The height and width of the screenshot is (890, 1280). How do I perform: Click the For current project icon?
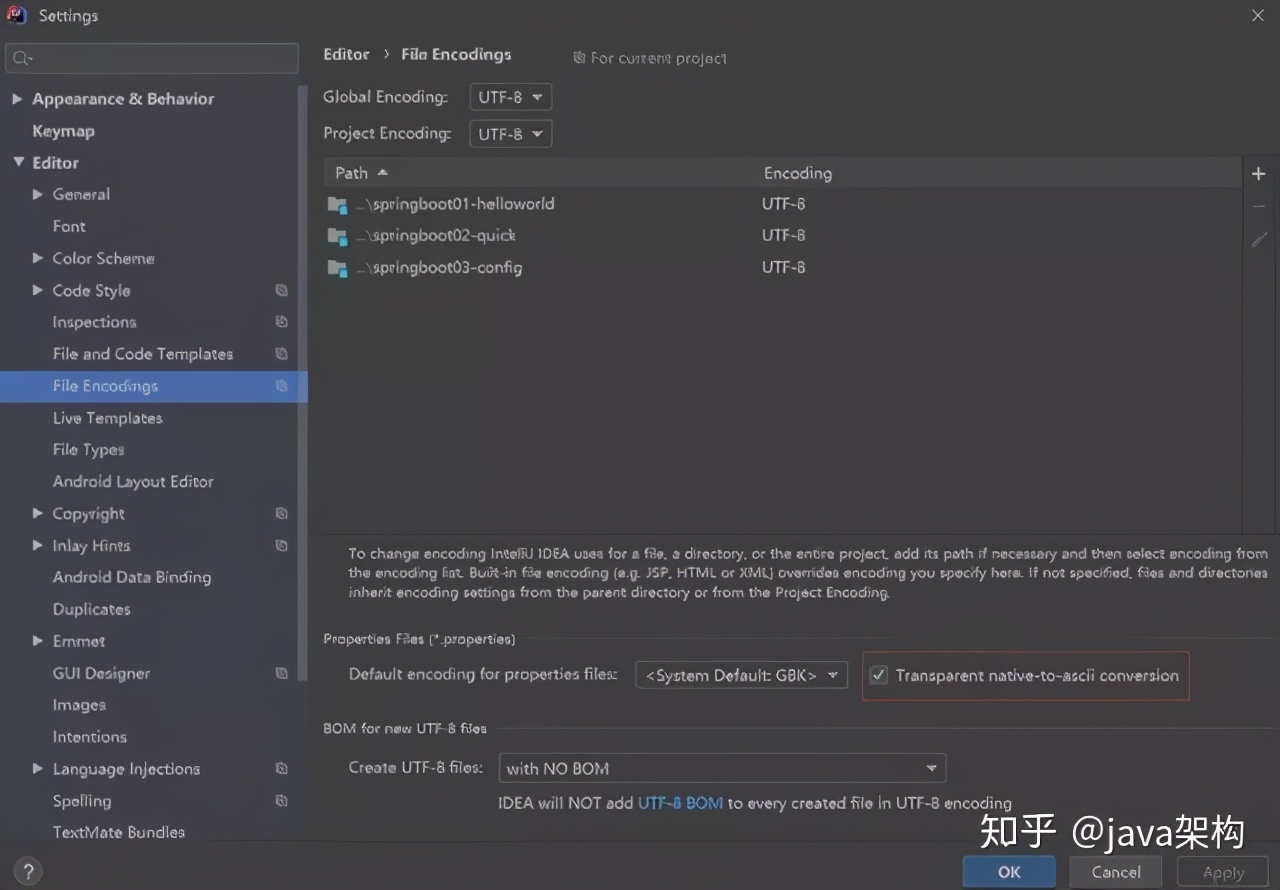[x=578, y=58]
